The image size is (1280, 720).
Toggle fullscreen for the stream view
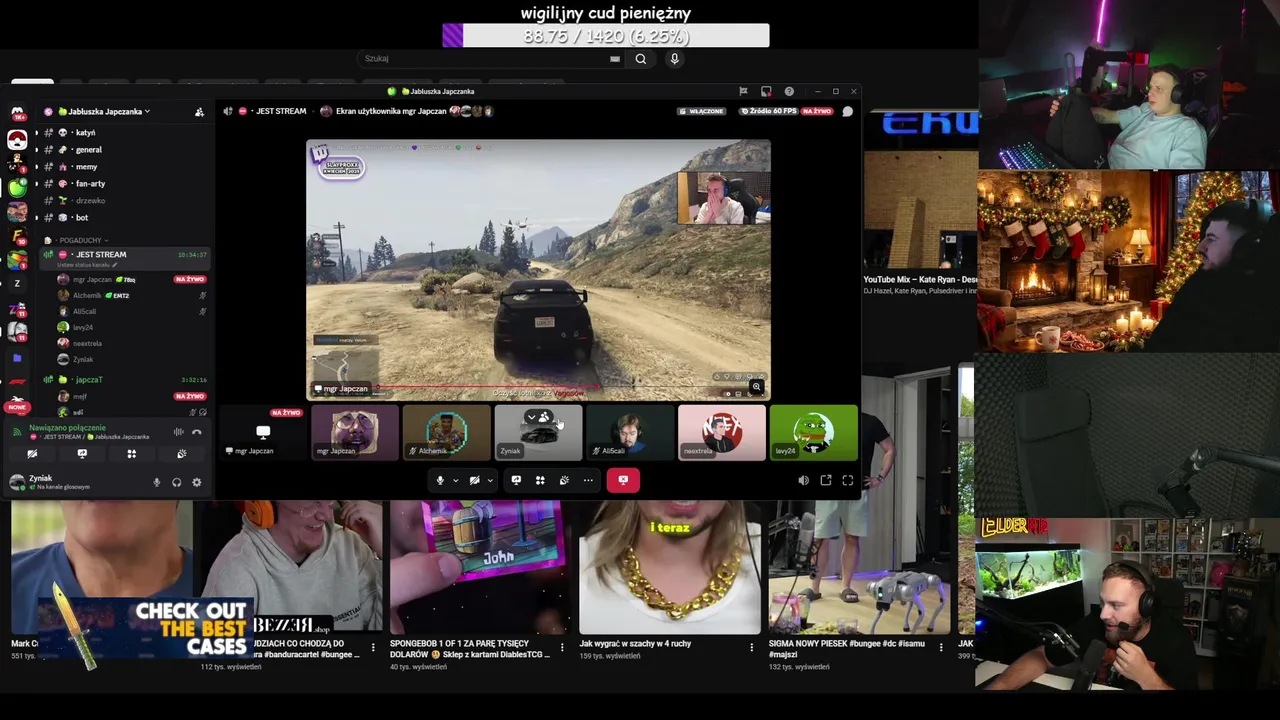click(848, 481)
